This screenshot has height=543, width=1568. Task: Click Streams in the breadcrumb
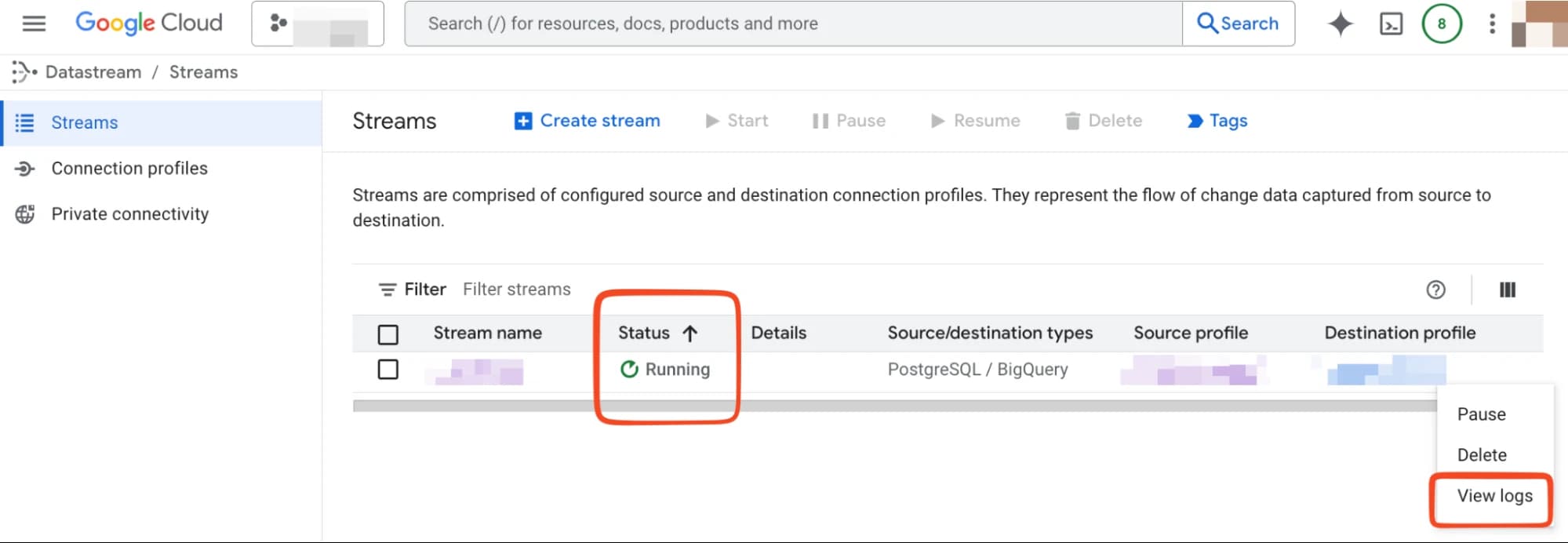tap(203, 72)
